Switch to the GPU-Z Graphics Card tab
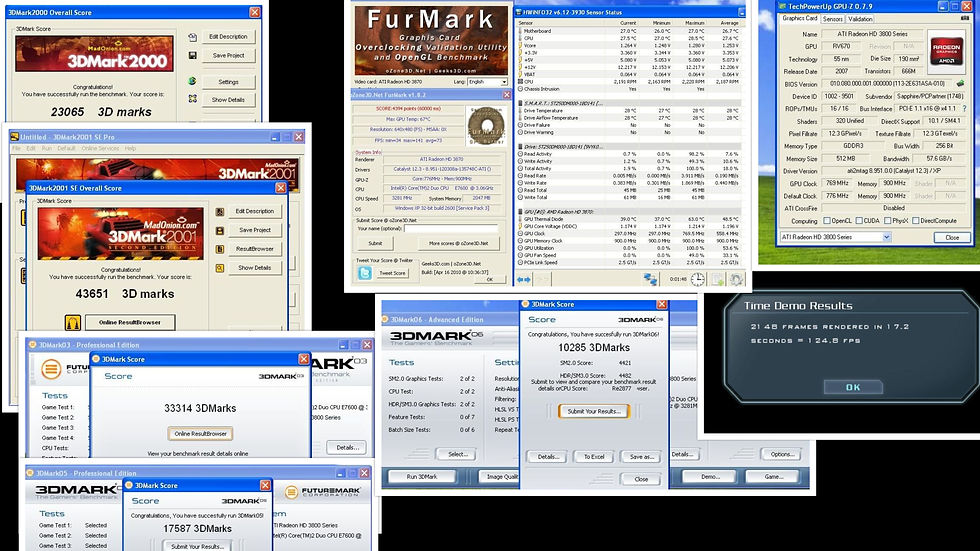The height and width of the screenshot is (551, 980). [799, 19]
